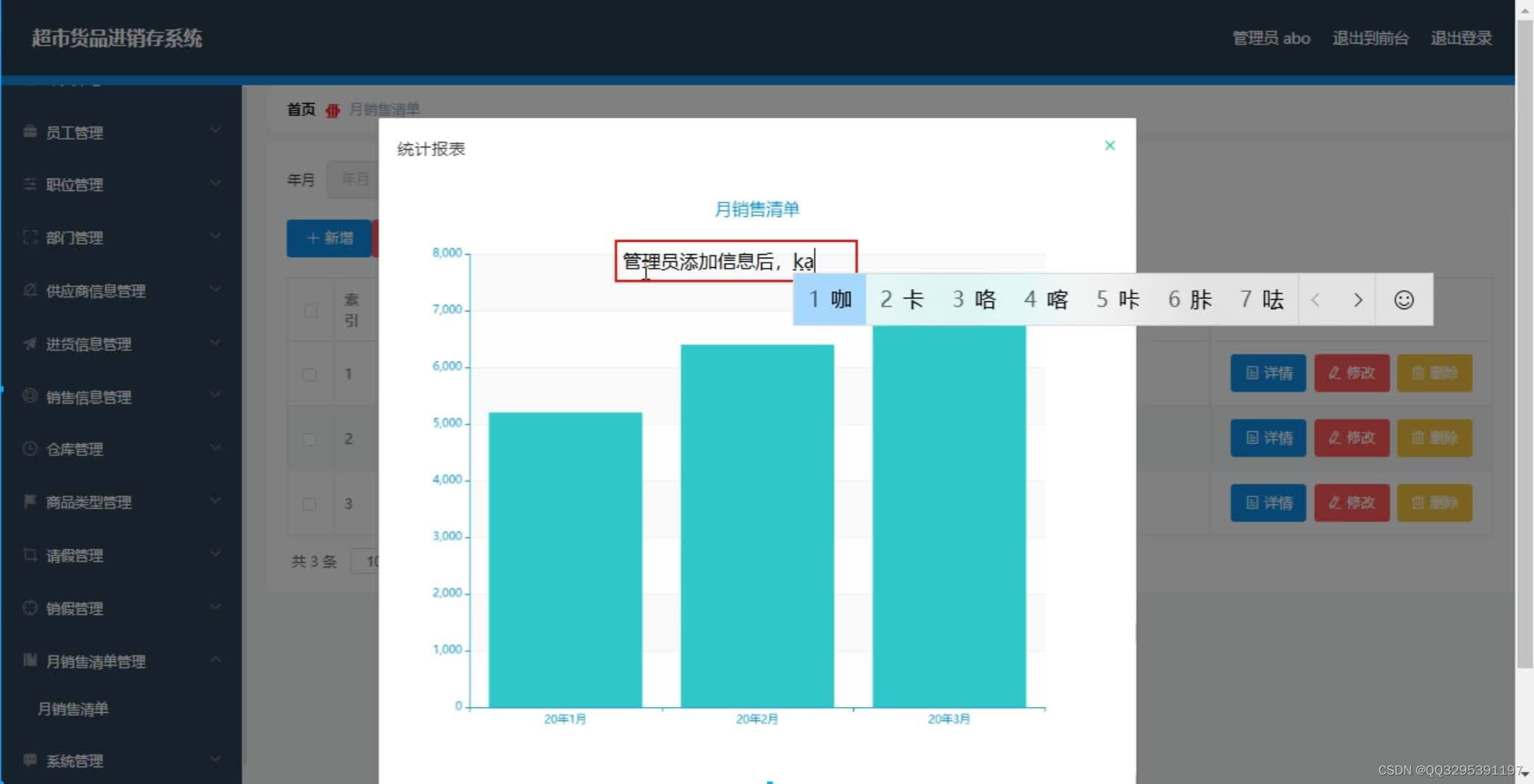Click the 退出到前台 link
This screenshot has height=784, width=1534.
pyautogui.click(x=1370, y=38)
